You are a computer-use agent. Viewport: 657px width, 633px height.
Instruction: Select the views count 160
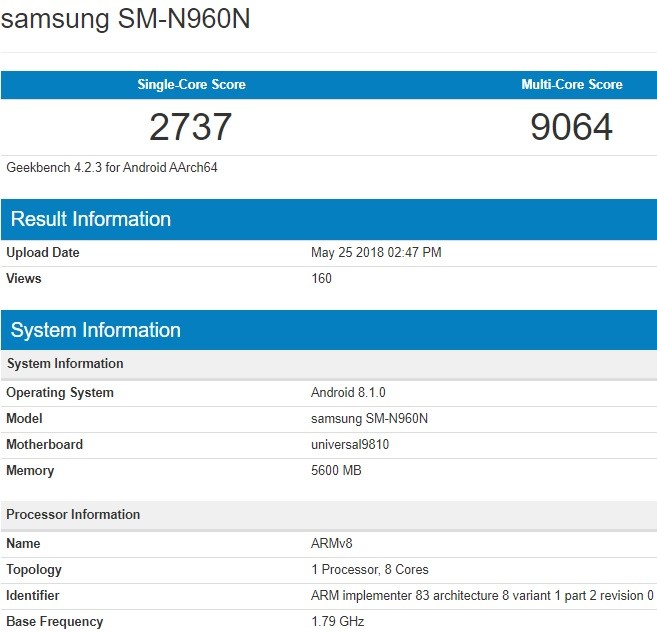click(x=321, y=279)
